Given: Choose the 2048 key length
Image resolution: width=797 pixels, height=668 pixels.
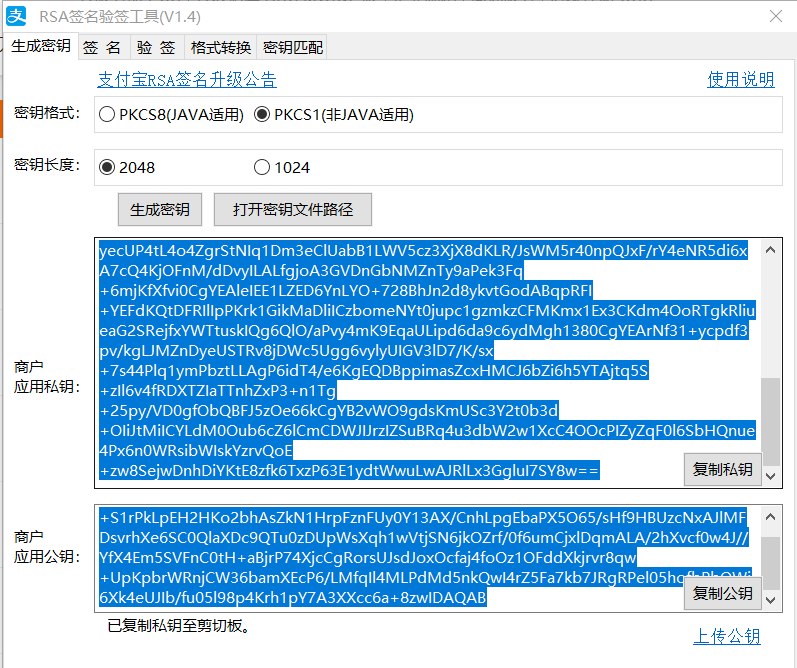Looking at the screenshot, I should coord(127,167).
